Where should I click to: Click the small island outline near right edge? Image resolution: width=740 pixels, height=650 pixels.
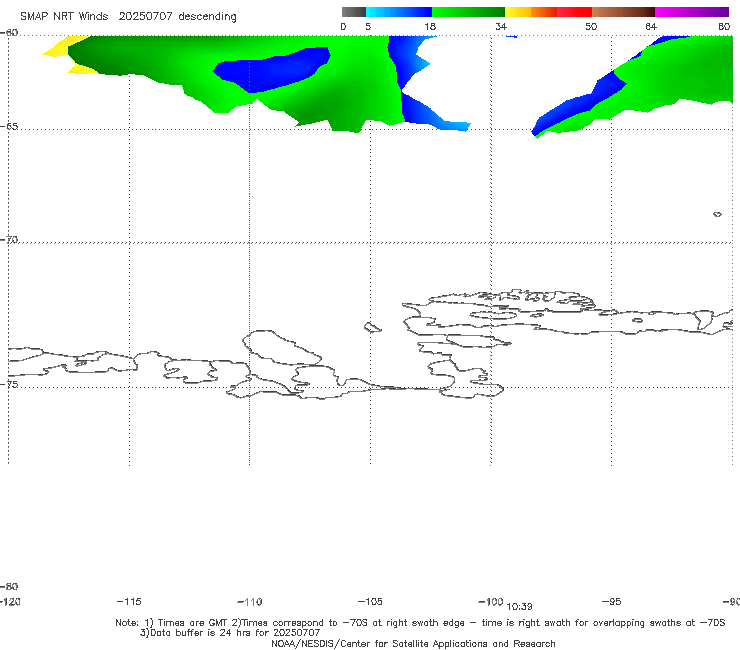click(x=717, y=214)
